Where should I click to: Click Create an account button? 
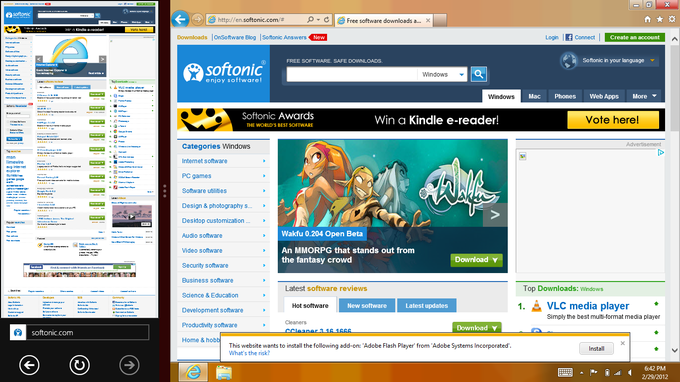634,37
